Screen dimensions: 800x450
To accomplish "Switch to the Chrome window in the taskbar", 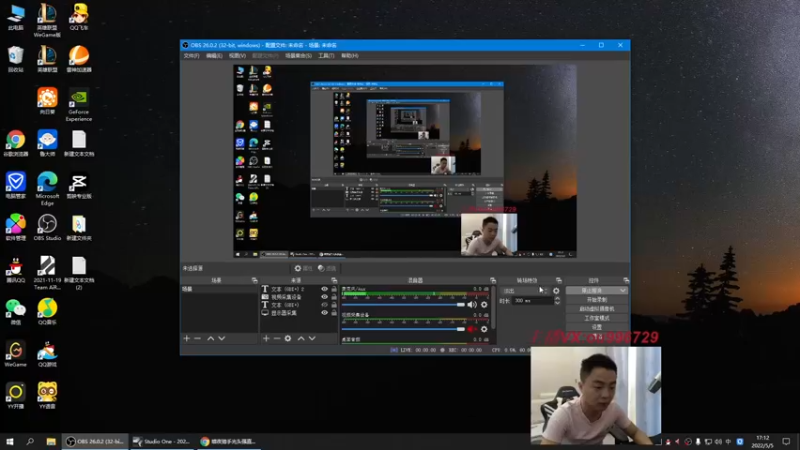I will [x=229, y=441].
